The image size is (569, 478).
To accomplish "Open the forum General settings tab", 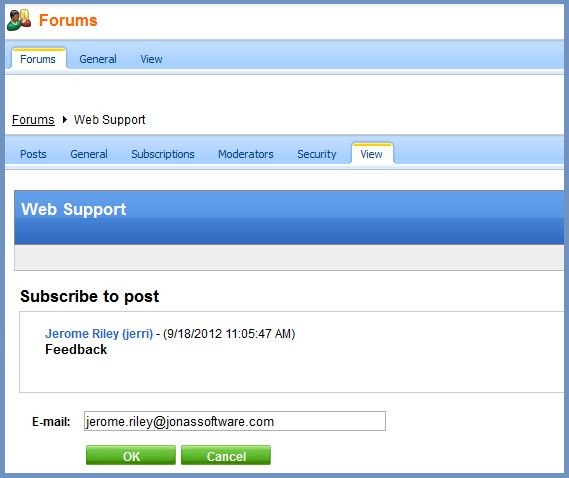I will tap(89, 154).
